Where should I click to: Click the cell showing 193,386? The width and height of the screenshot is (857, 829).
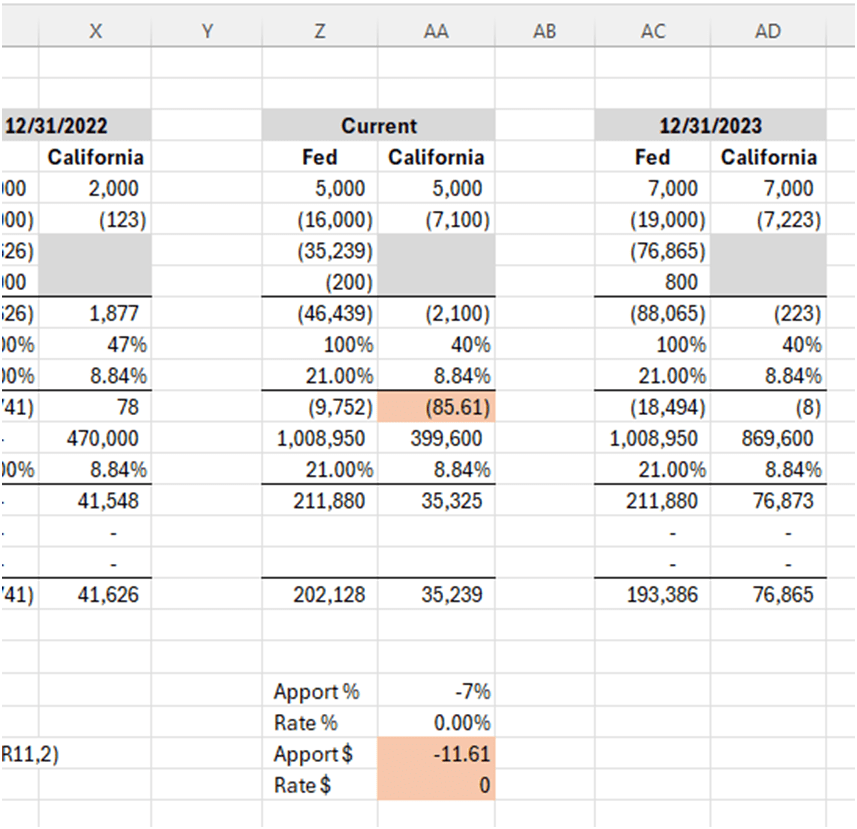pos(653,595)
